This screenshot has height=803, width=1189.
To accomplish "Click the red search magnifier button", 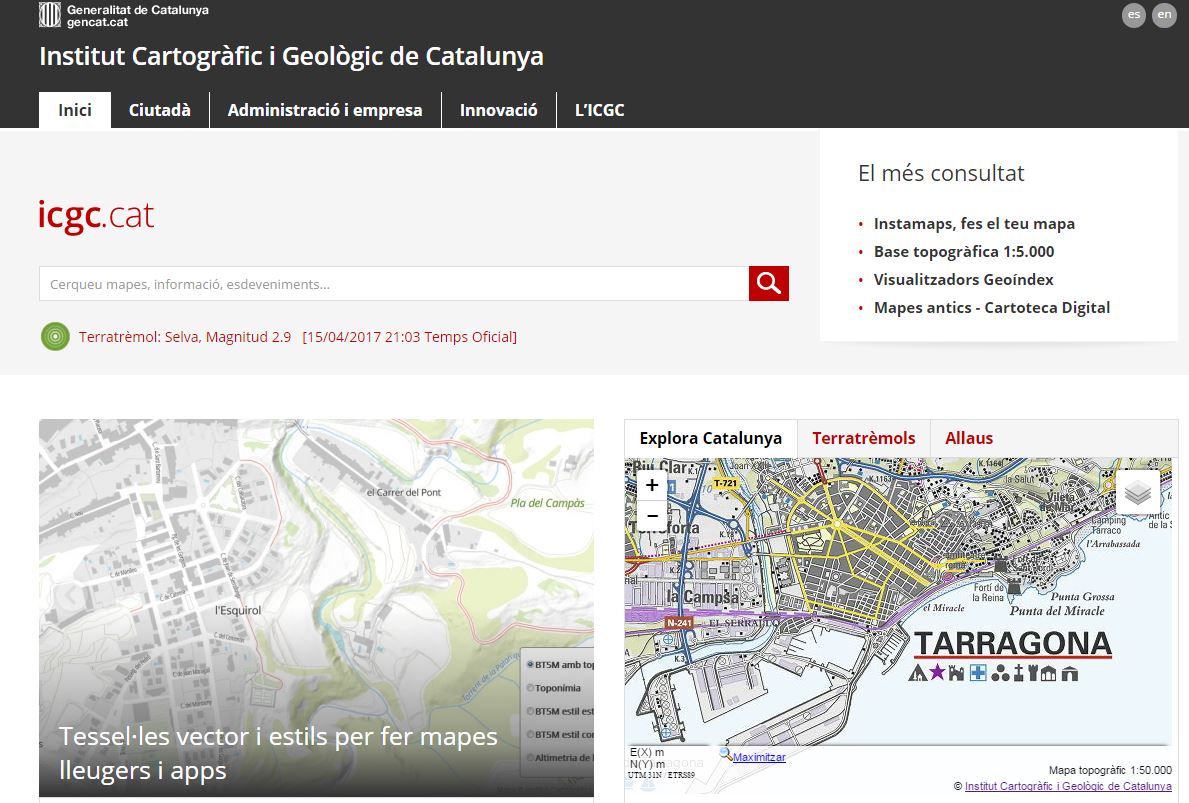I will 769,284.
